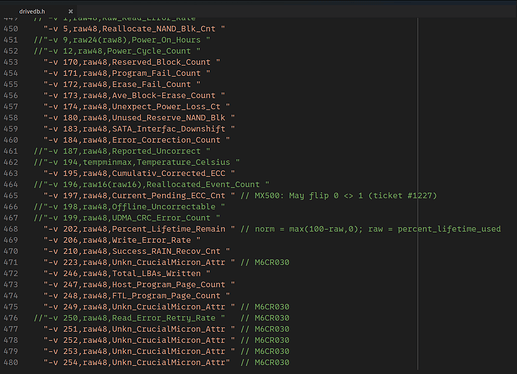Place cursor on SATA_Interfac_Downshift text
517x374 pixels.
point(168,129)
